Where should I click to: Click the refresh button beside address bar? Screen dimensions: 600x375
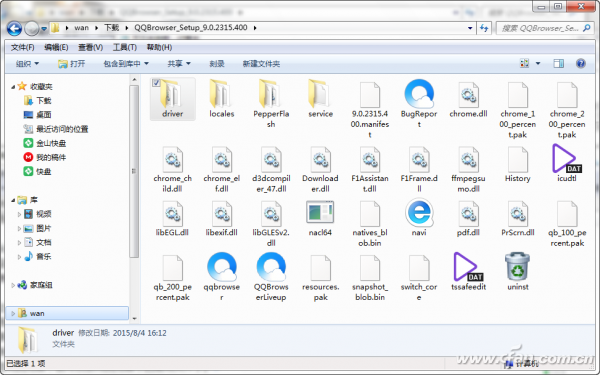click(x=484, y=28)
